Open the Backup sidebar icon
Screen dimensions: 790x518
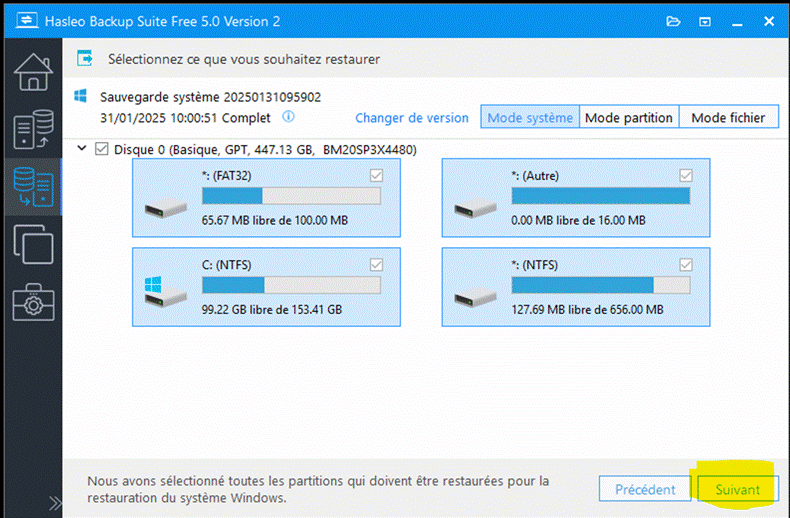(33, 129)
